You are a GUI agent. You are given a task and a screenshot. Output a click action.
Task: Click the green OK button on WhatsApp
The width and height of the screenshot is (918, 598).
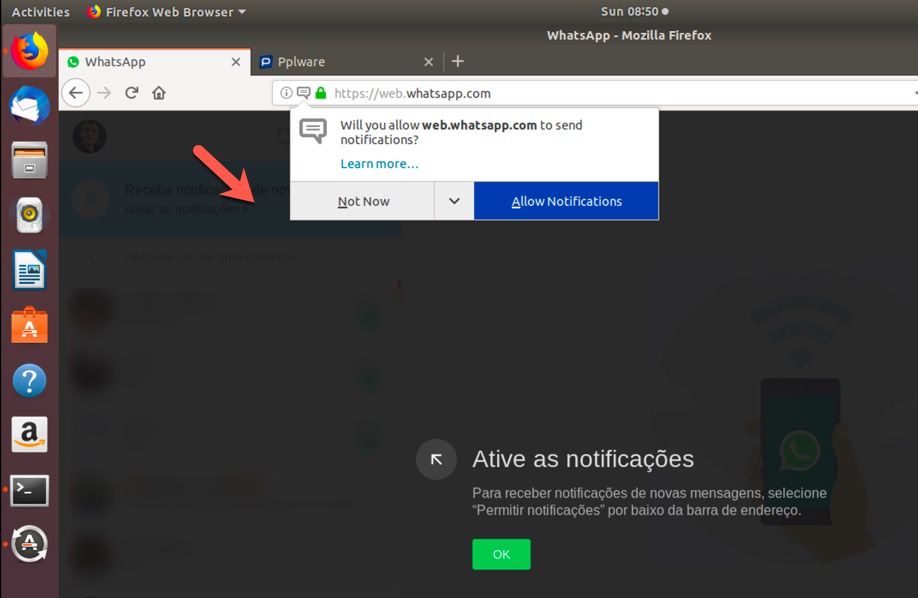tap(501, 554)
